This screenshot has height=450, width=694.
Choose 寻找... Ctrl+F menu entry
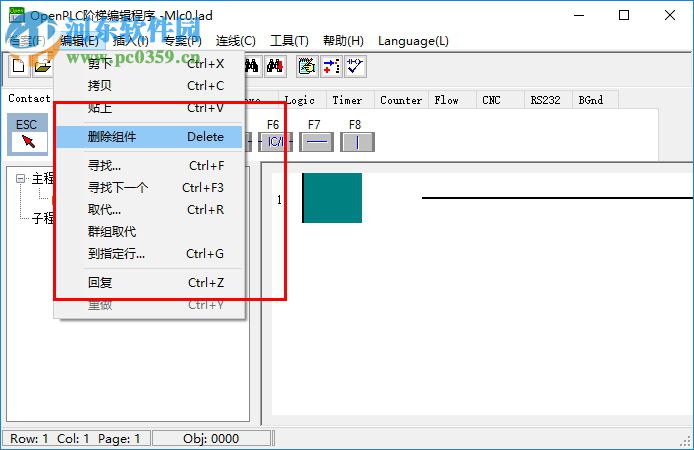click(x=149, y=165)
